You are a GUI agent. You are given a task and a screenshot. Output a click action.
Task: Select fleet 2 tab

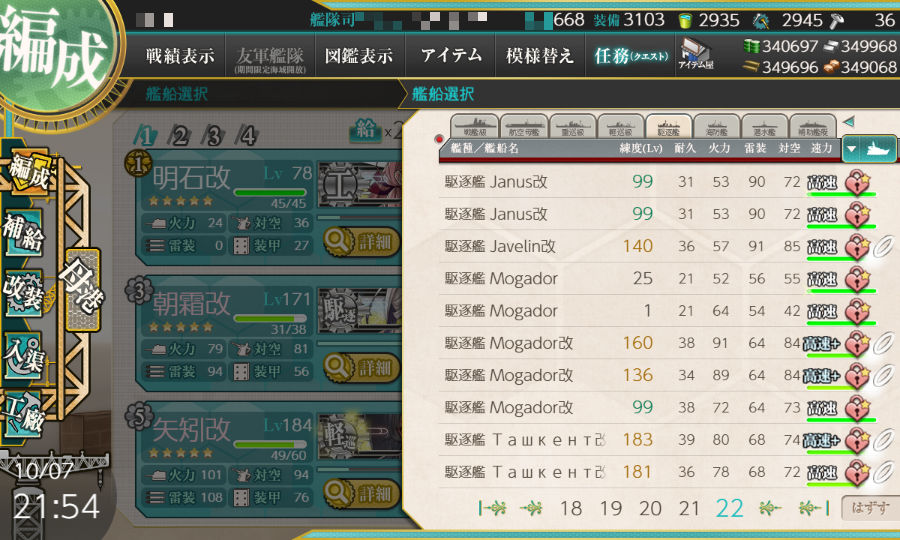[180, 137]
